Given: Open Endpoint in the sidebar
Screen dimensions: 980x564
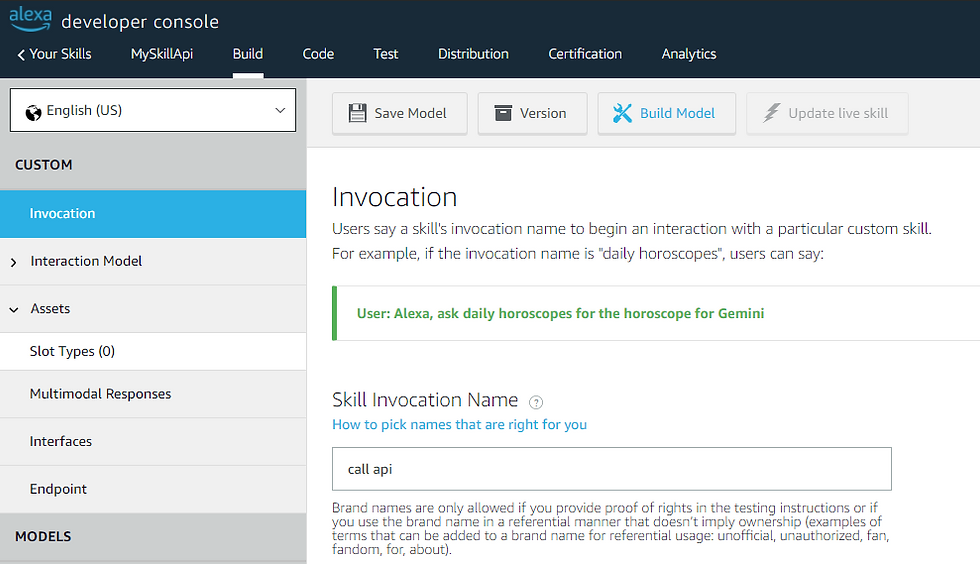Looking at the screenshot, I should point(153,489).
